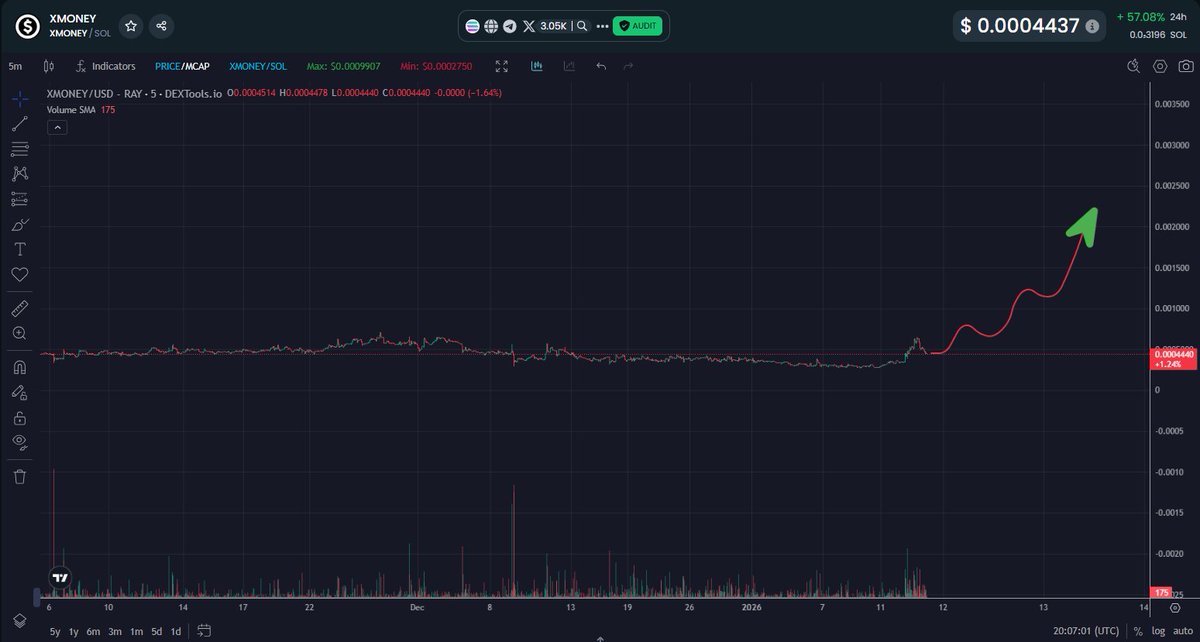Show price info via the info icon
The width and height of the screenshot is (1200, 642).
[1091, 26]
